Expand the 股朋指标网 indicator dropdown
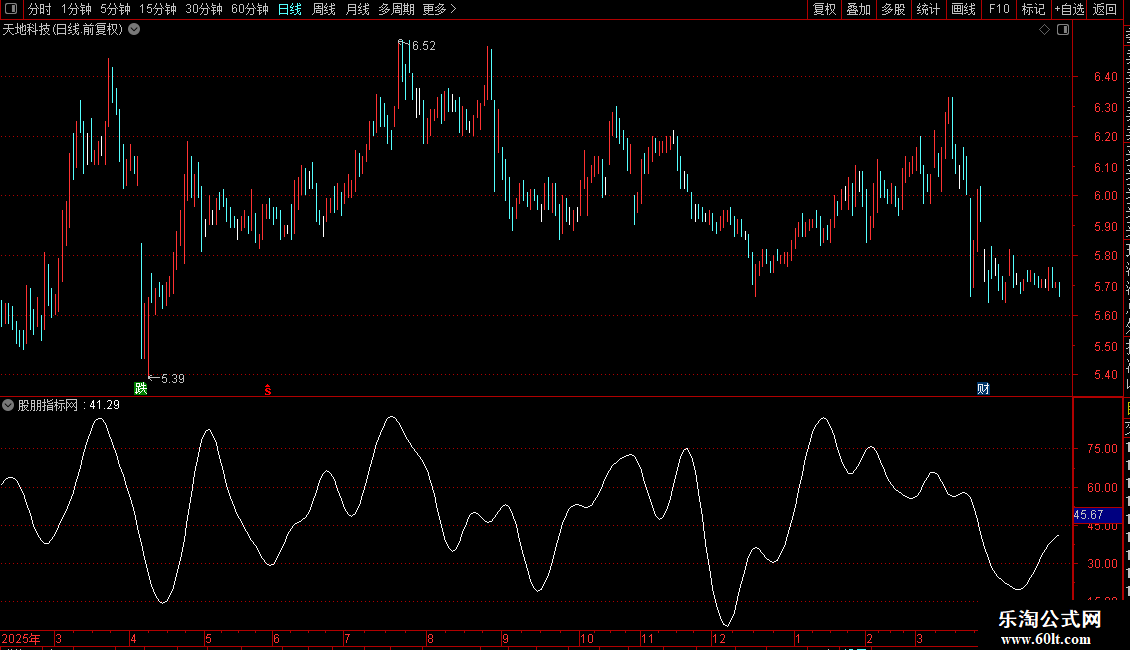Image resolution: width=1130 pixels, height=650 pixels. [8, 405]
